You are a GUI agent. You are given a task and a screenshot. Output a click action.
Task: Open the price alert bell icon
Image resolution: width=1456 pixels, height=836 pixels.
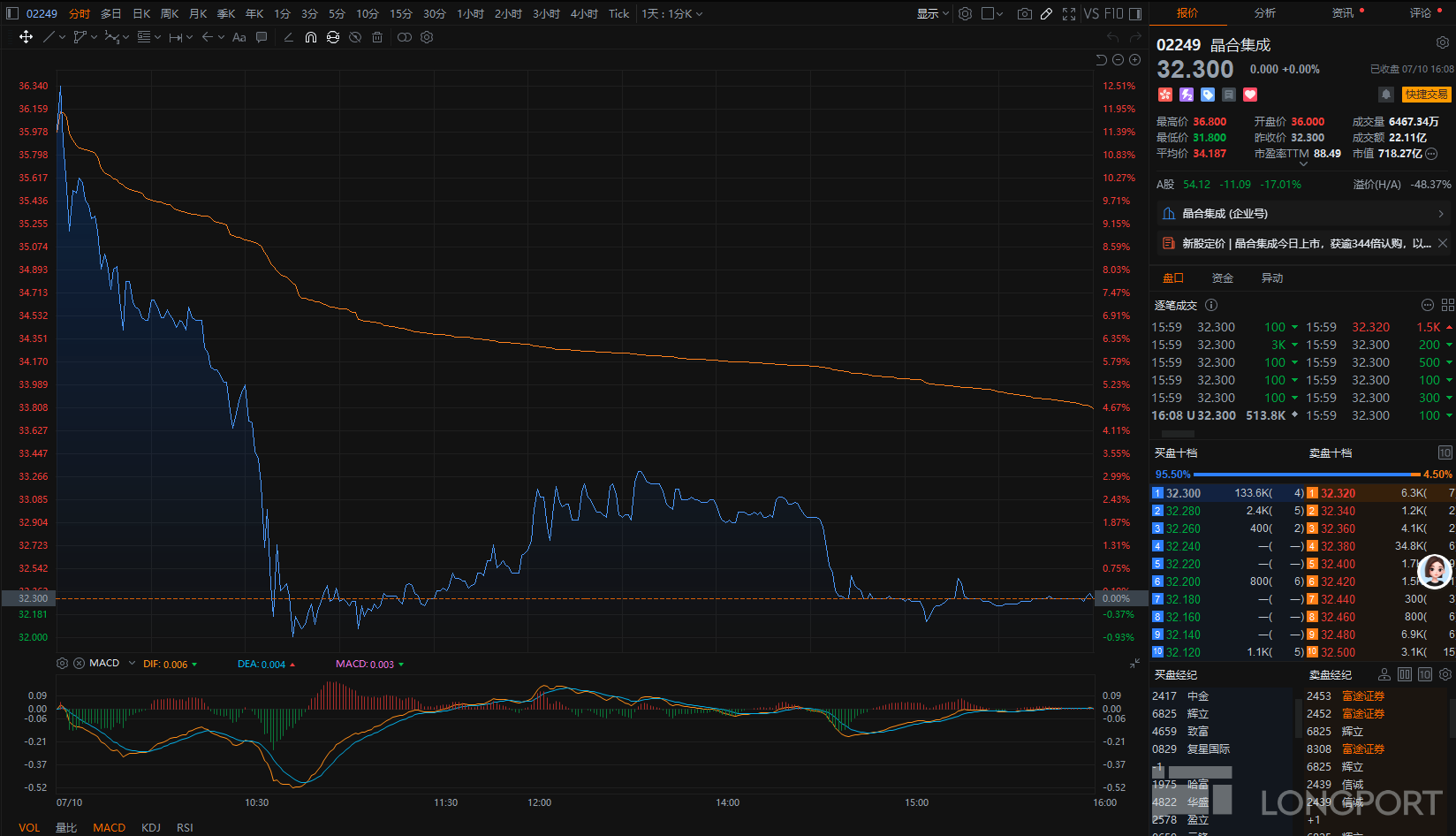(x=1386, y=95)
